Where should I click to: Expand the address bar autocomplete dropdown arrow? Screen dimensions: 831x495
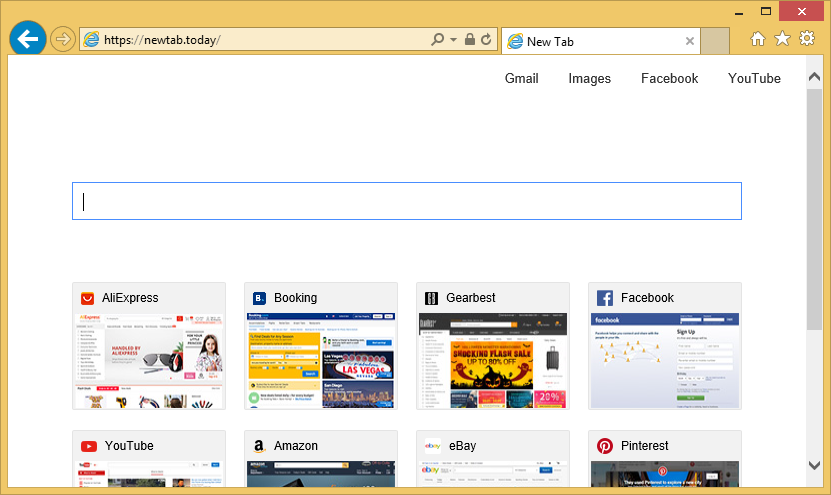click(x=453, y=40)
